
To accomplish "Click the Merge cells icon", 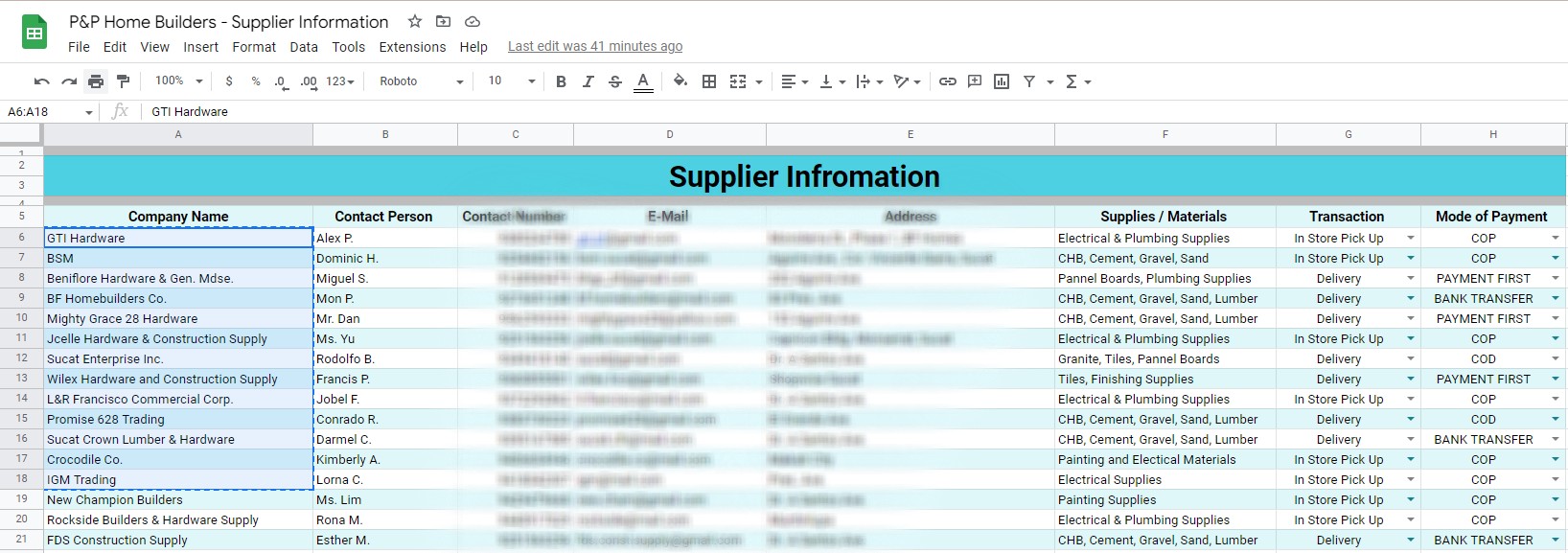I will [x=738, y=81].
